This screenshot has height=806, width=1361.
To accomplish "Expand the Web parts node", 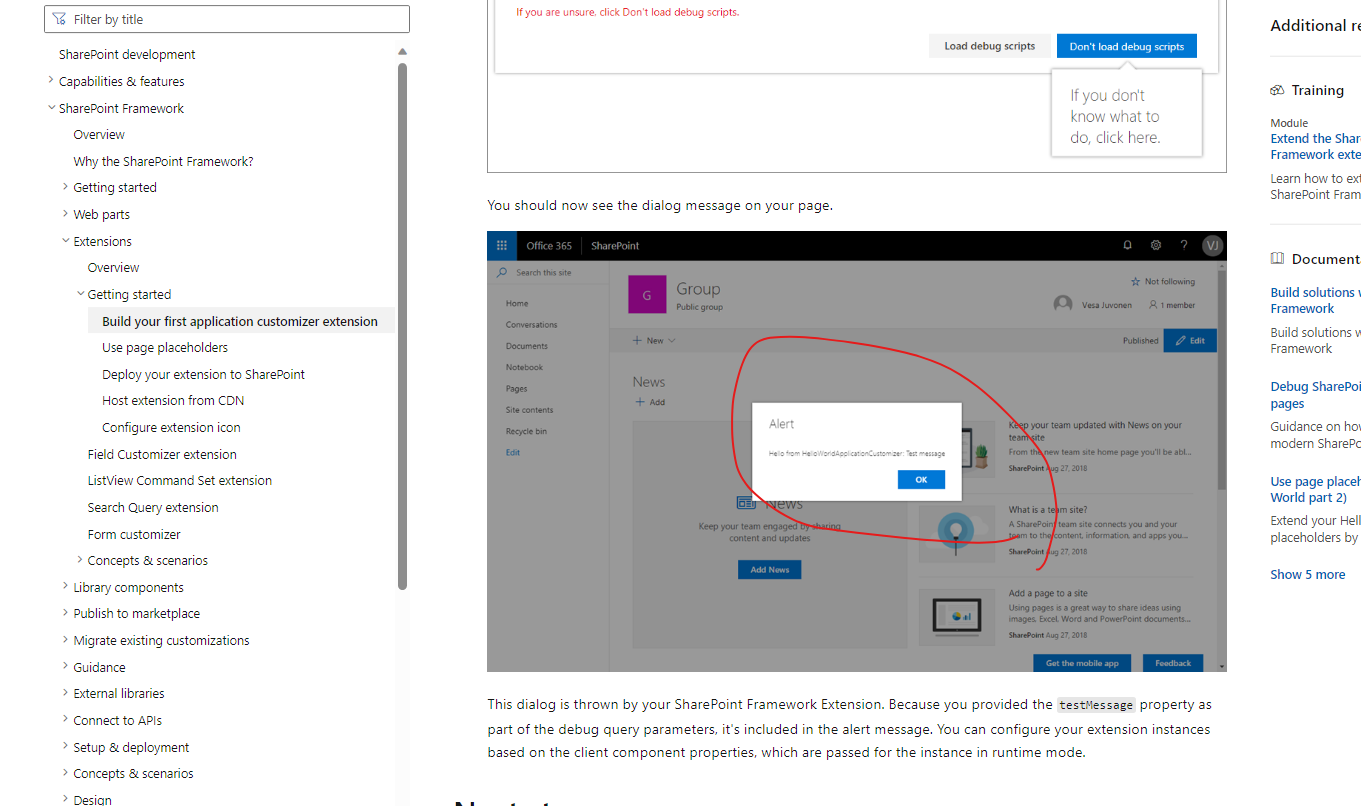I will click(x=66, y=214).
